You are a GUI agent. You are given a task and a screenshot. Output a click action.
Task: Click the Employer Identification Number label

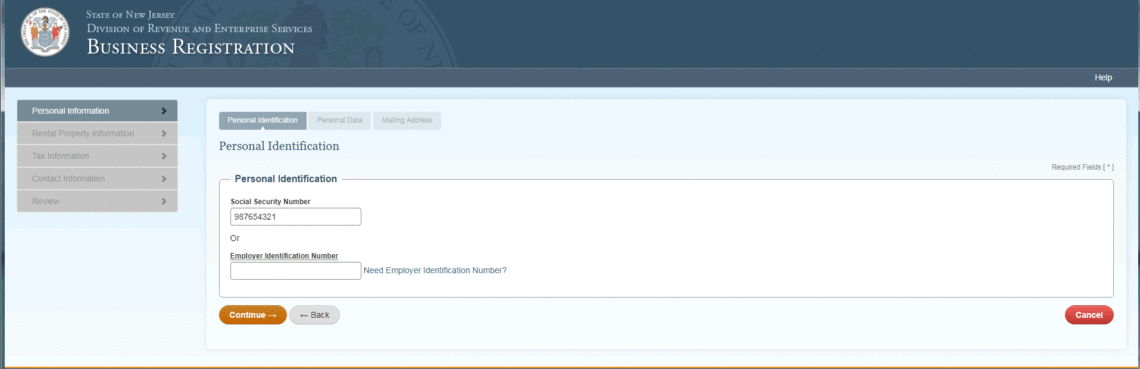pyautogui.click(x=284, y=256)
